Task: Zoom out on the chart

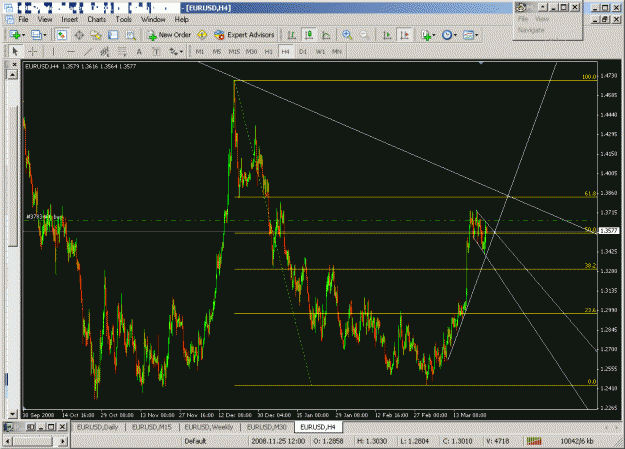Action: point(364,35)
